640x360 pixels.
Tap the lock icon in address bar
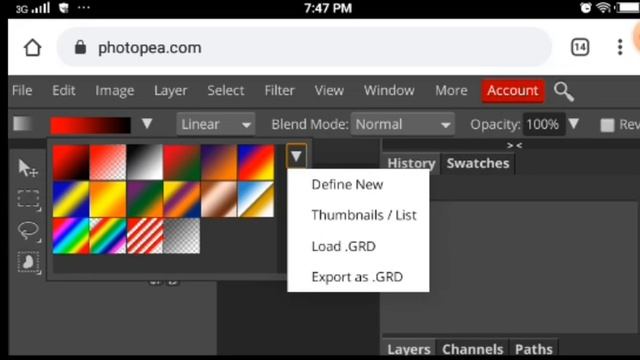click(x=80, y=47)
